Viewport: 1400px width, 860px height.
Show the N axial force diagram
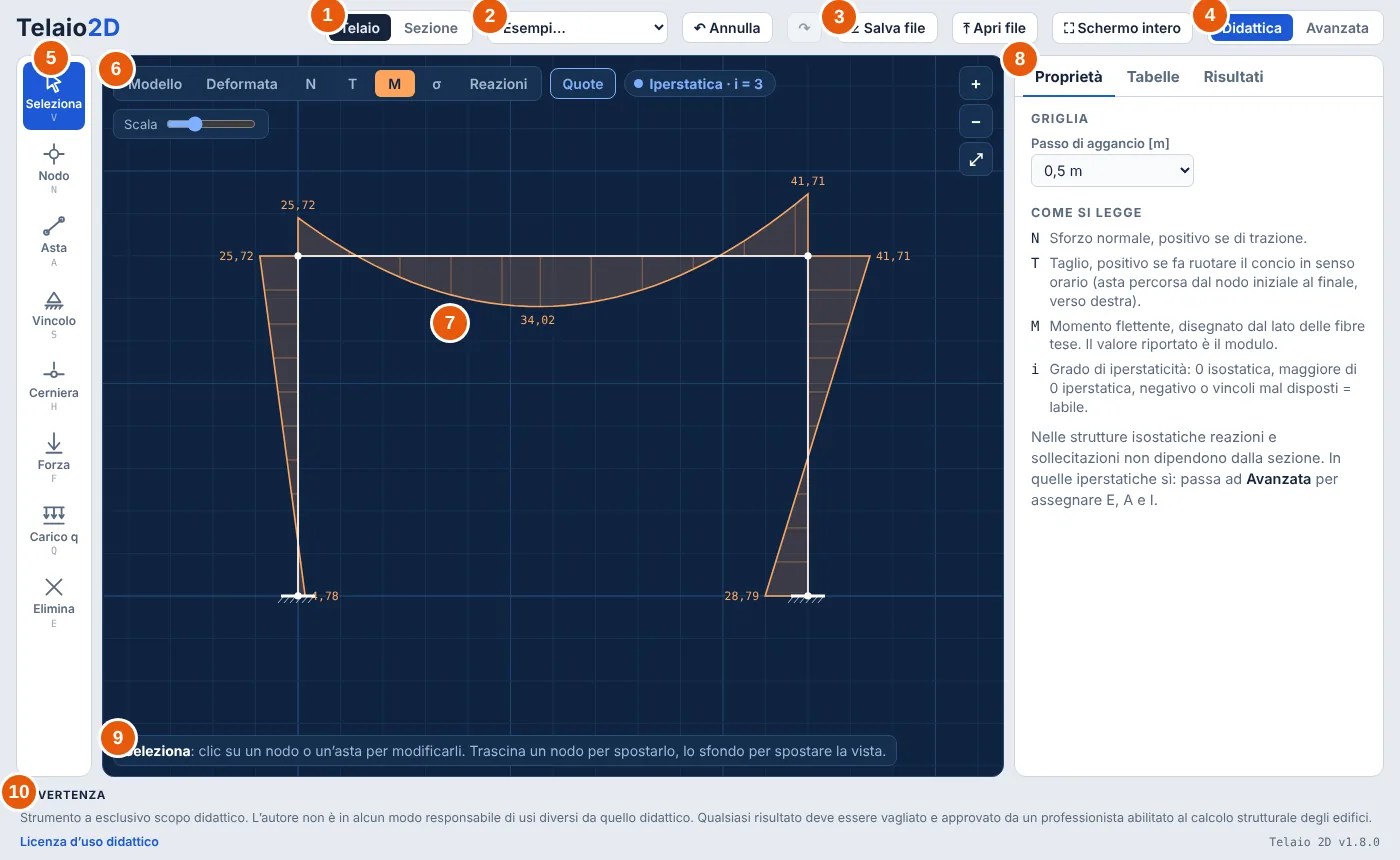[311, 84]
